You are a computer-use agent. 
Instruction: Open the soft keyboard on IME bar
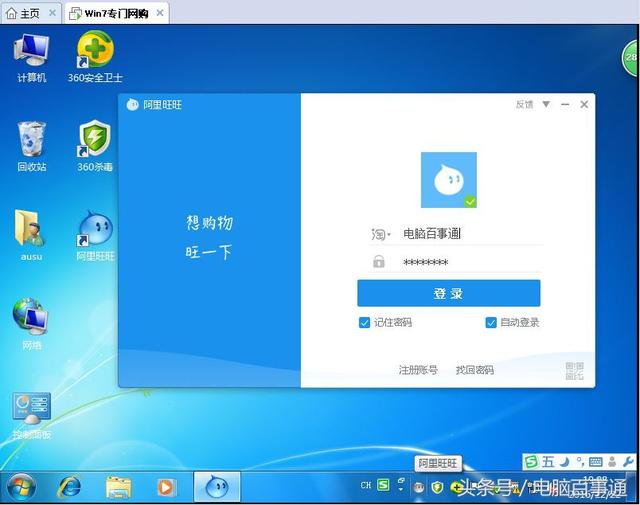[x=596, y=462]
